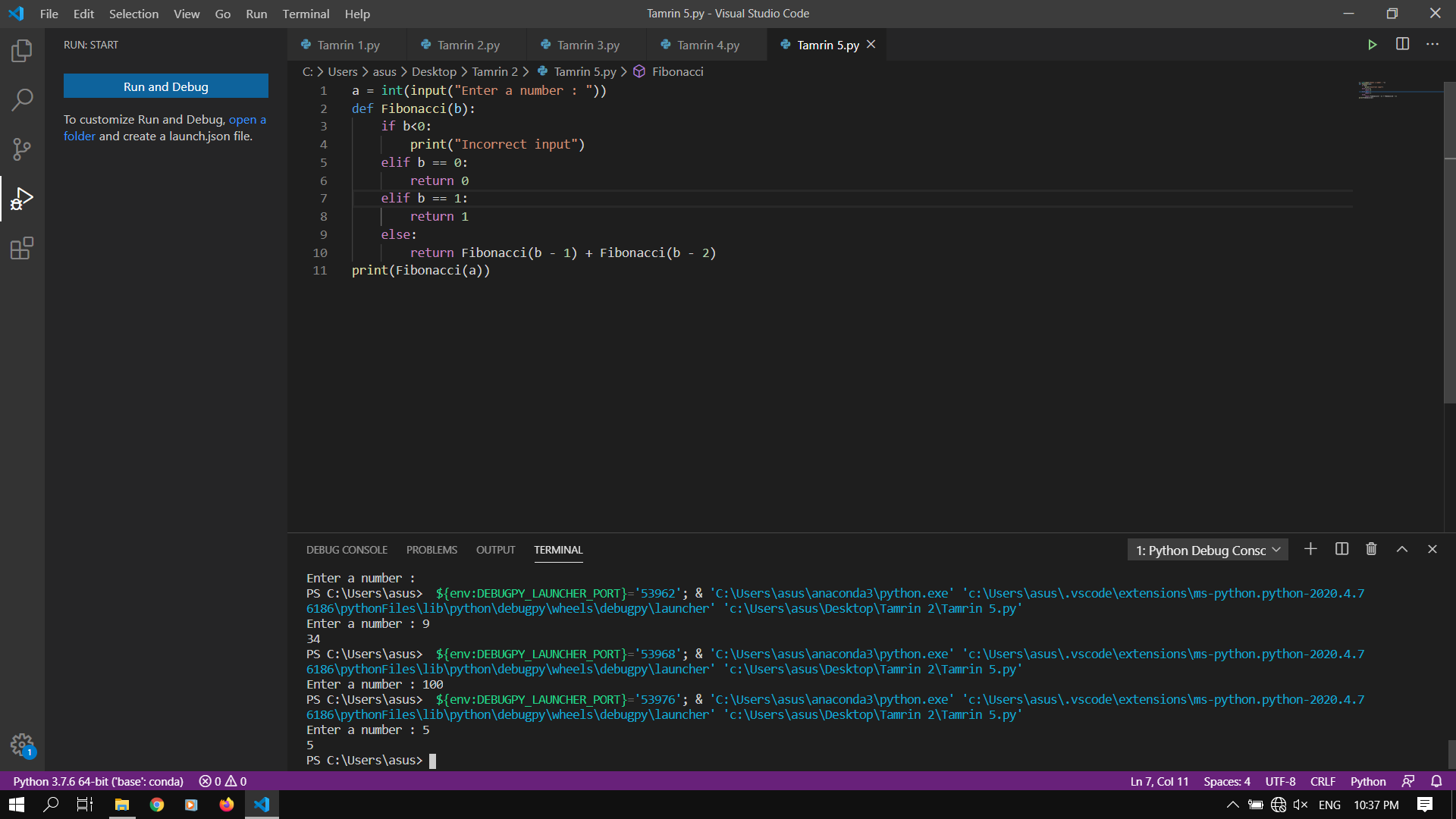Open Task View on the taskbar
This screenshot has height=819, width=1456.
(x=85, y=805)
